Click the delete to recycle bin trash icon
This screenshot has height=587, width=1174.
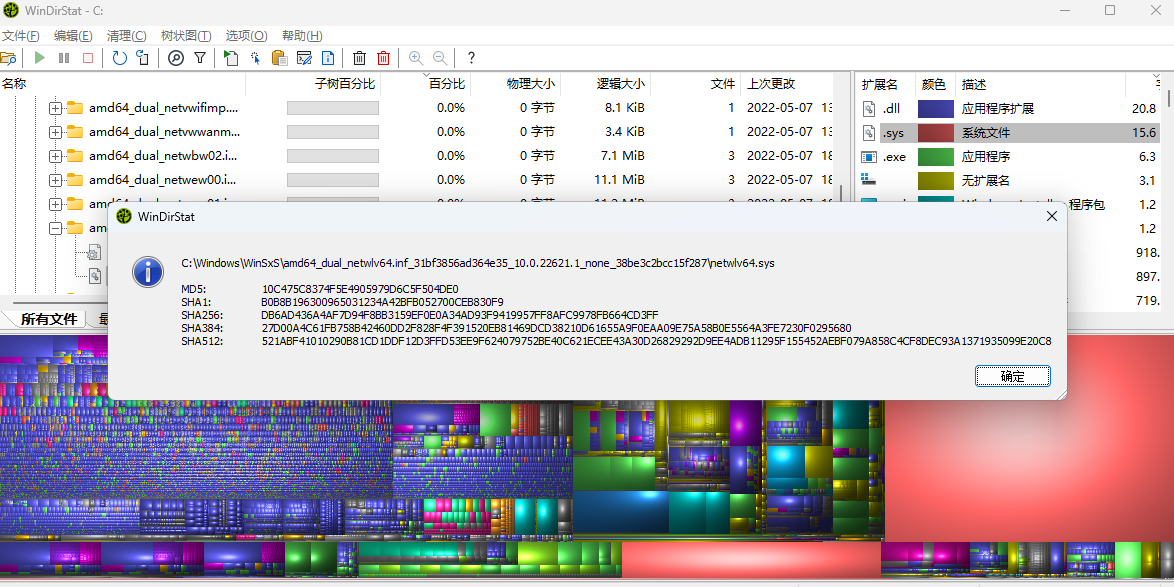(359, 58)
